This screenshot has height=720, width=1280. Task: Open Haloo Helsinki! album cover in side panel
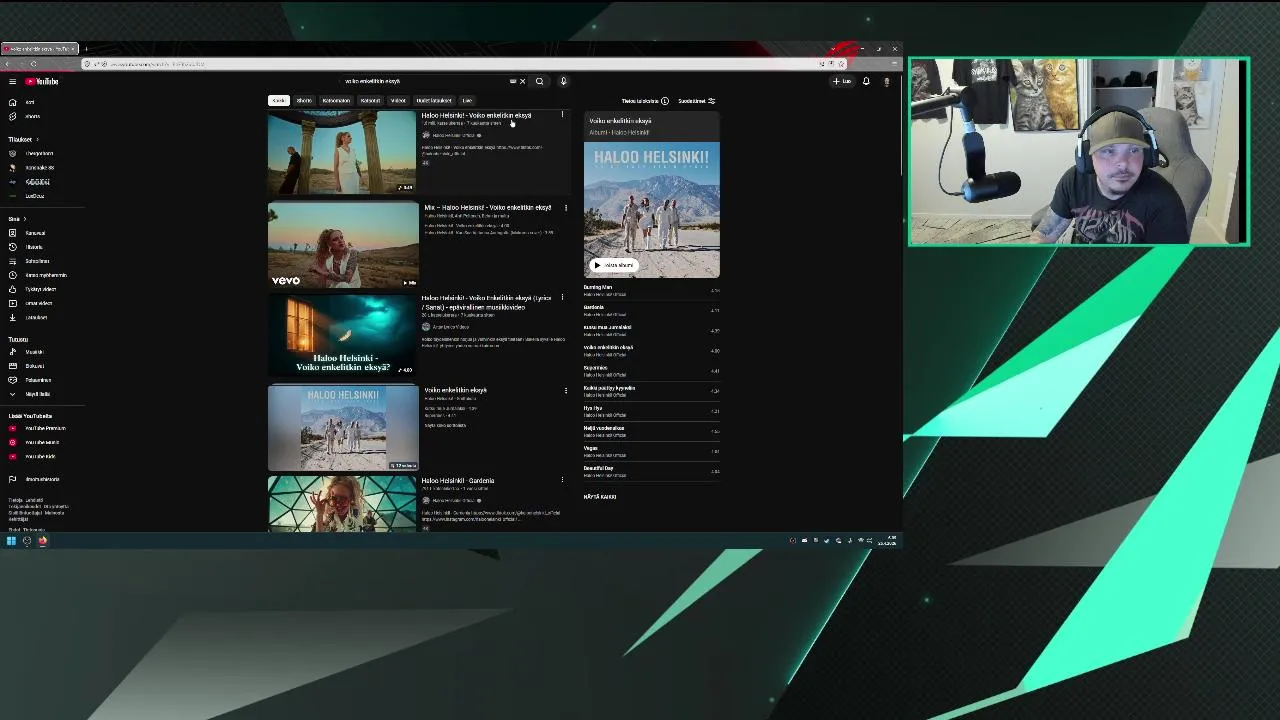[652, 210]
